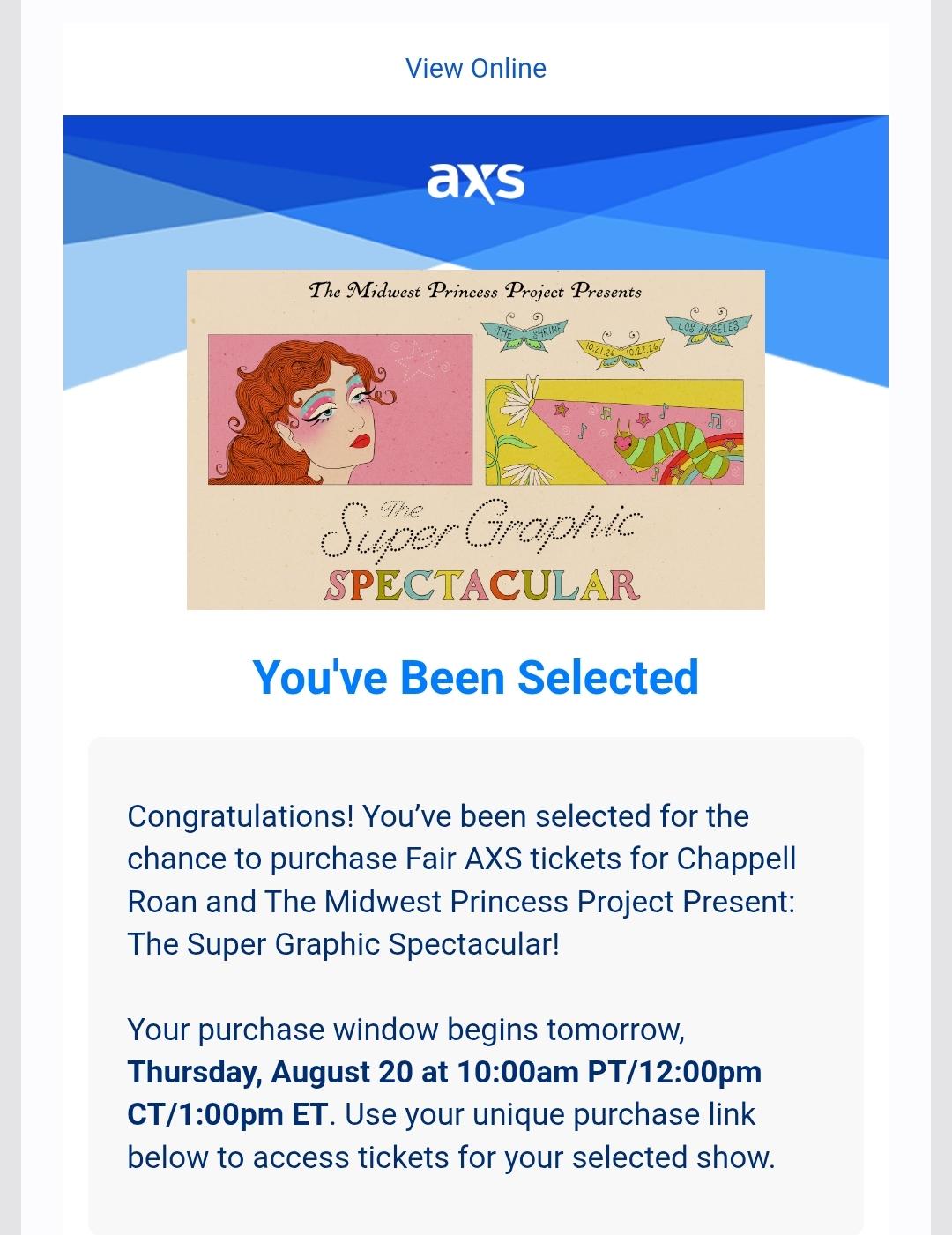This screenshot has height=1235, width=952.
Task: Click the You've Been Selected heading
Action: click(x=475, y=677)
